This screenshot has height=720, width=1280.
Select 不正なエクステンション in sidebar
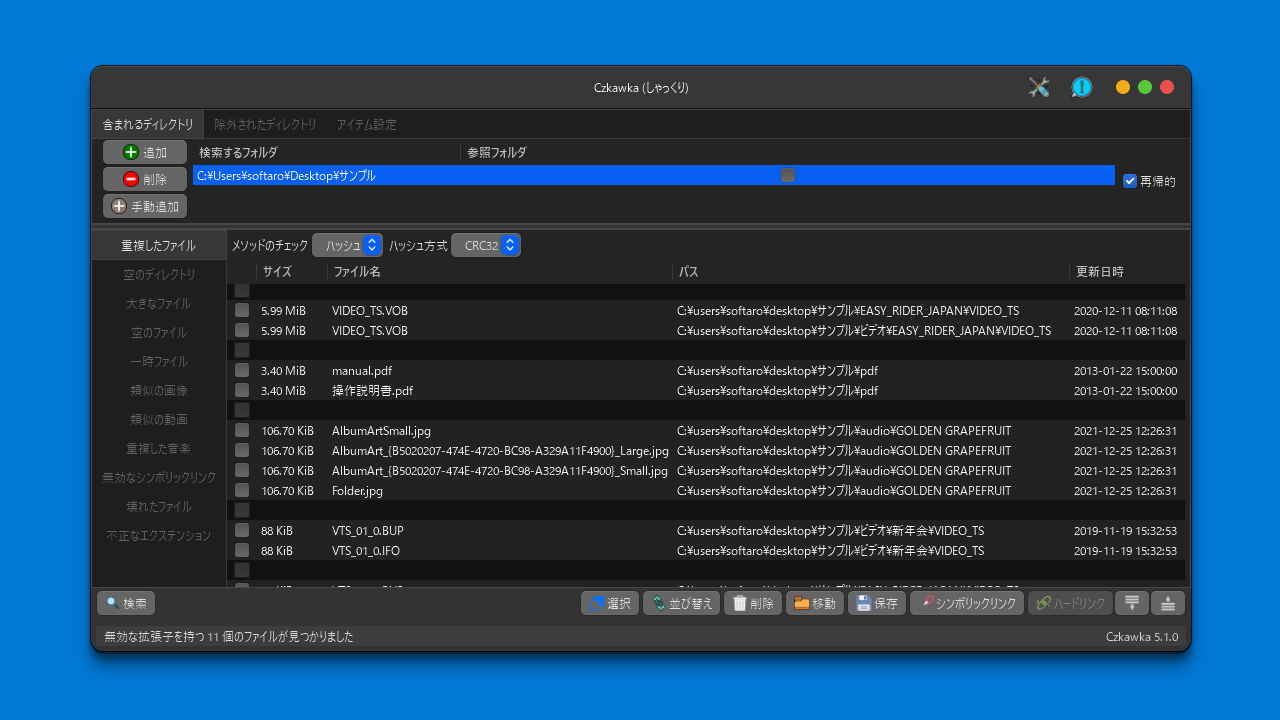[x=159, y=535]
